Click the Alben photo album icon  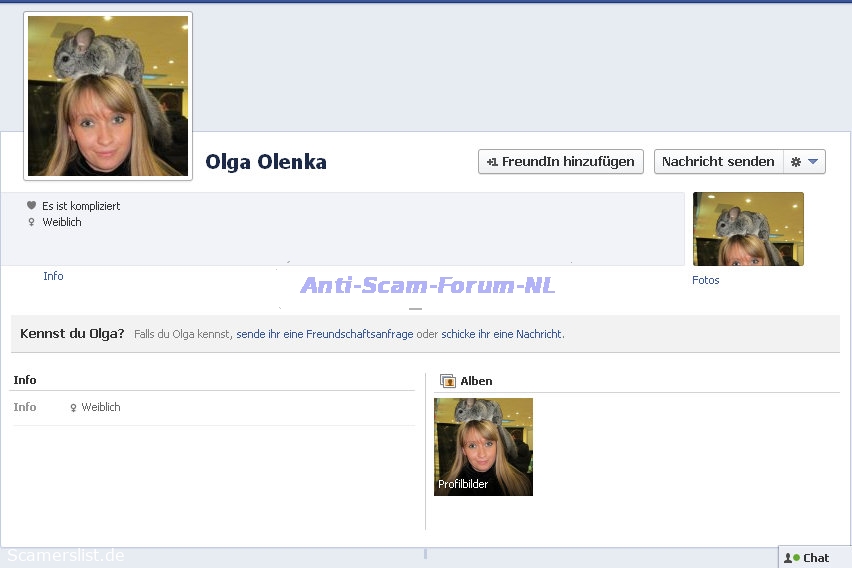click(448, 381)
